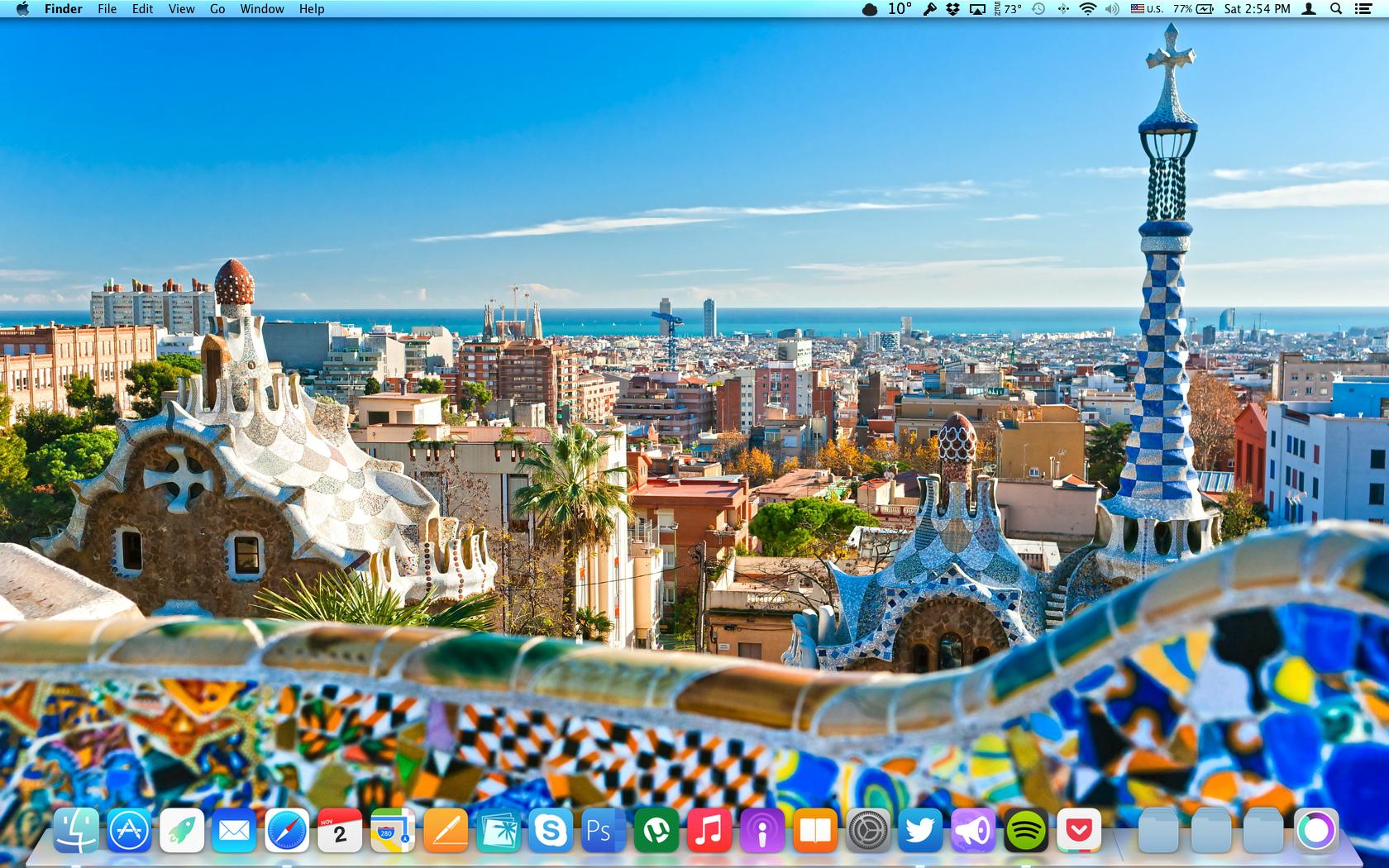Screen dimensions: 1389x868
Task: Open System Preferences from the Dock
Action: (868, 830)
